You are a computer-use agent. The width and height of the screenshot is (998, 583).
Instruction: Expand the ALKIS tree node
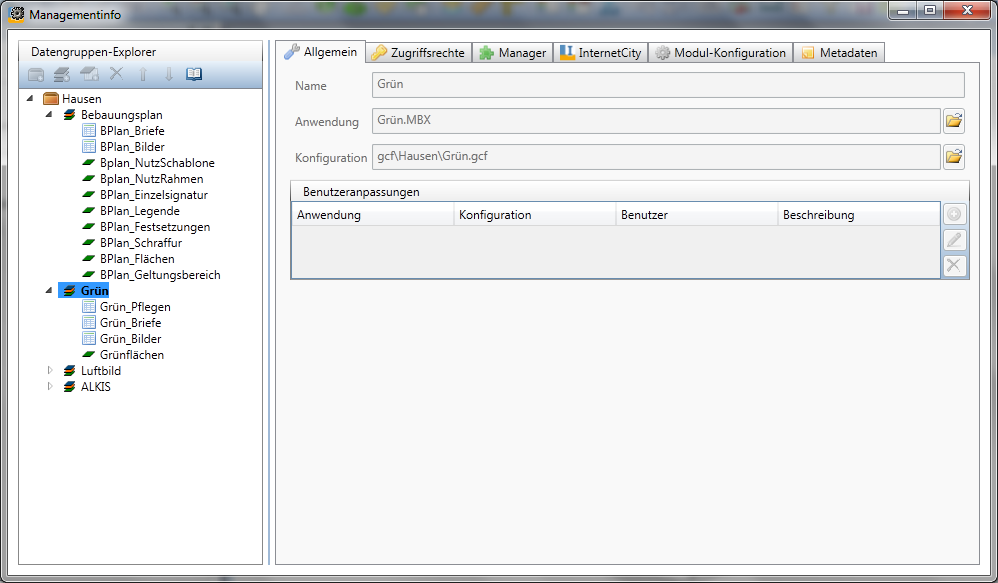pos(50,386)
